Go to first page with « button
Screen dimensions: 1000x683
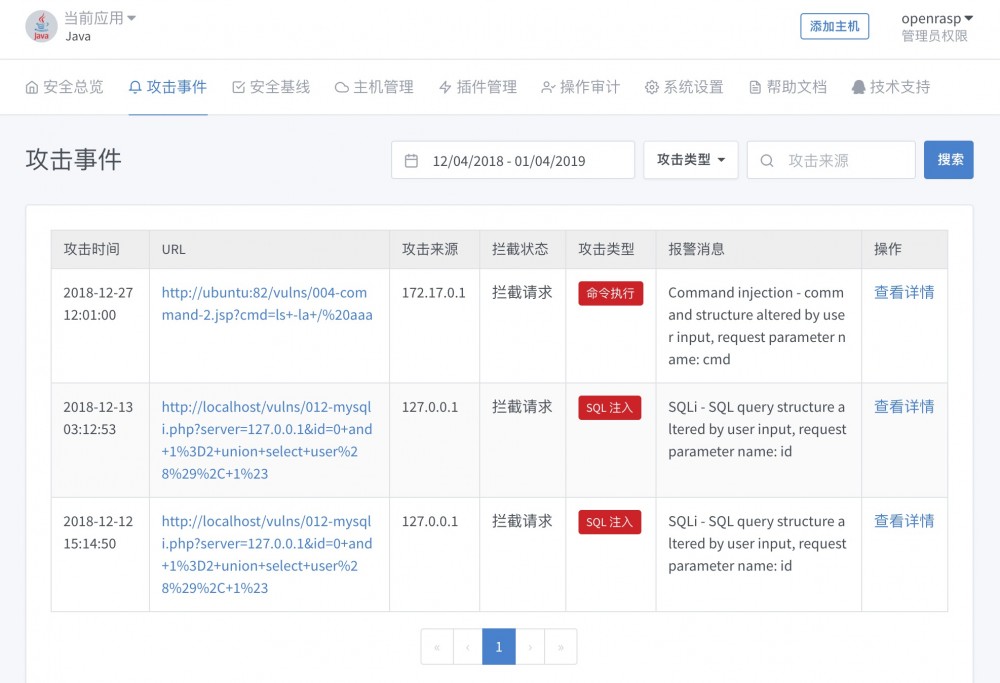(437, 647)
